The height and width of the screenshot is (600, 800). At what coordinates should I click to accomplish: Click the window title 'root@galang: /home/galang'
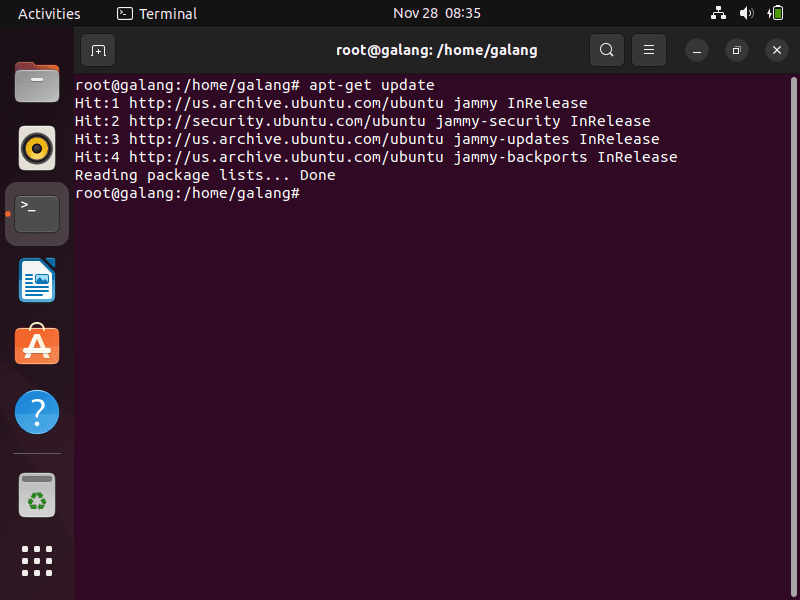[x=437, y=50]
